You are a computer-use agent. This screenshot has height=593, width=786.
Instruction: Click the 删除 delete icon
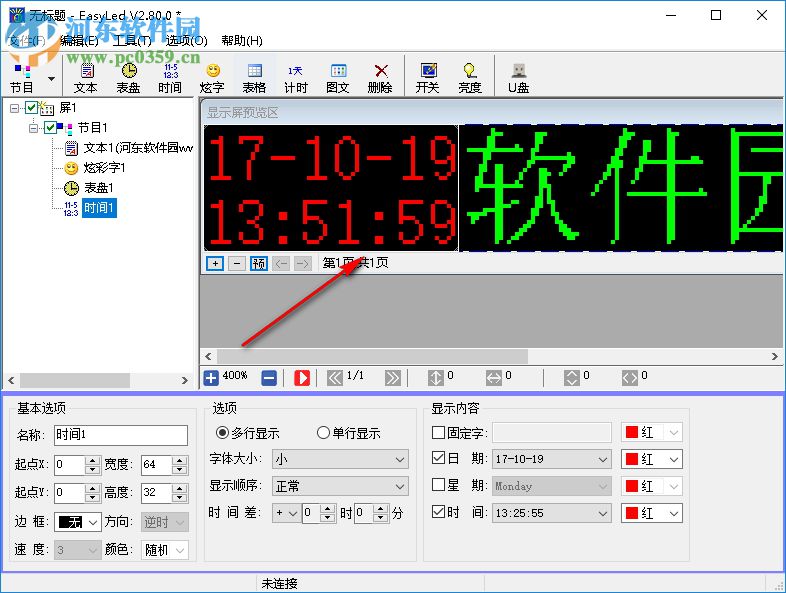[380, 78]
